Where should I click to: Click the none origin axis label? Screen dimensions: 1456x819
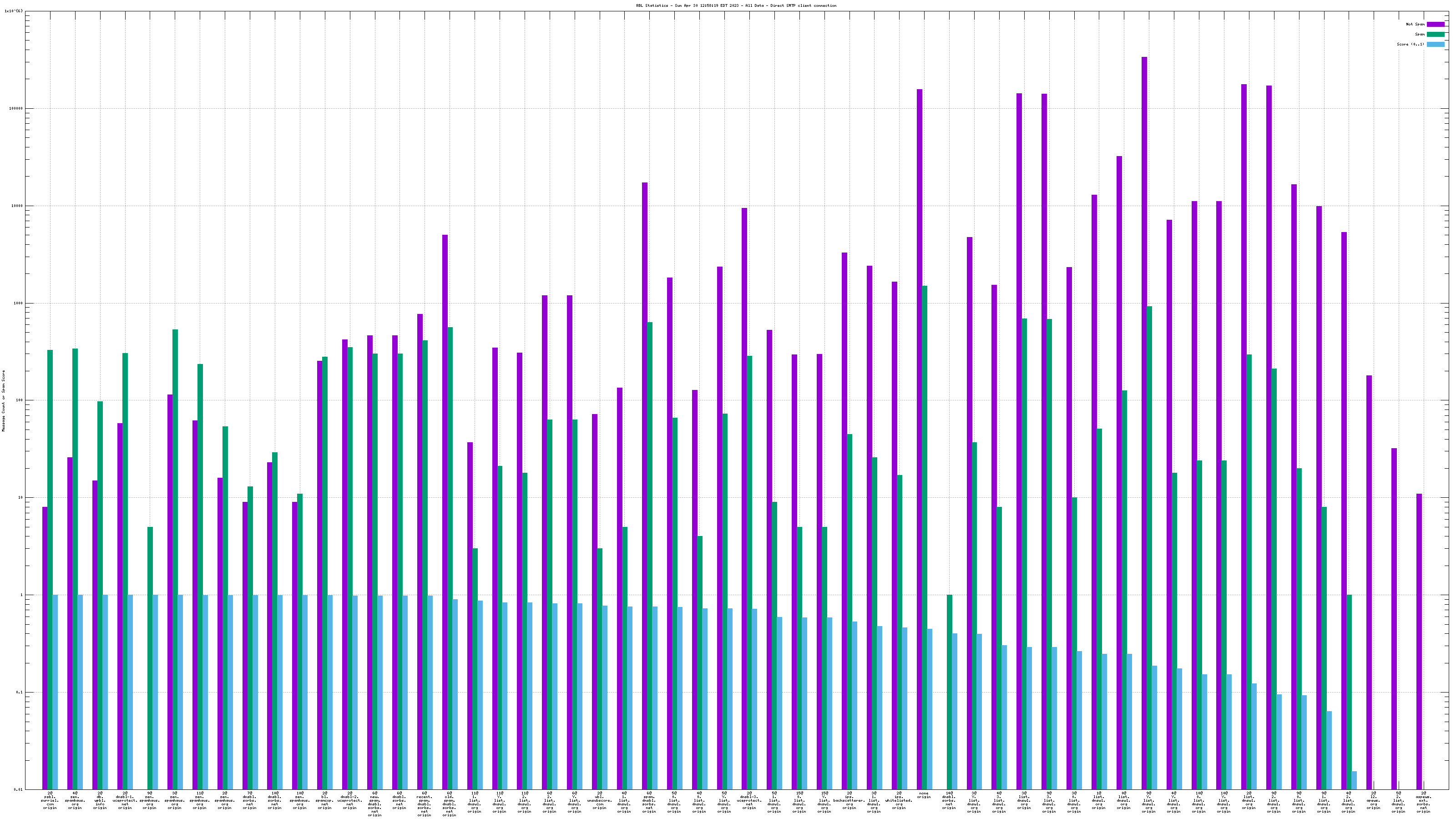924,795
